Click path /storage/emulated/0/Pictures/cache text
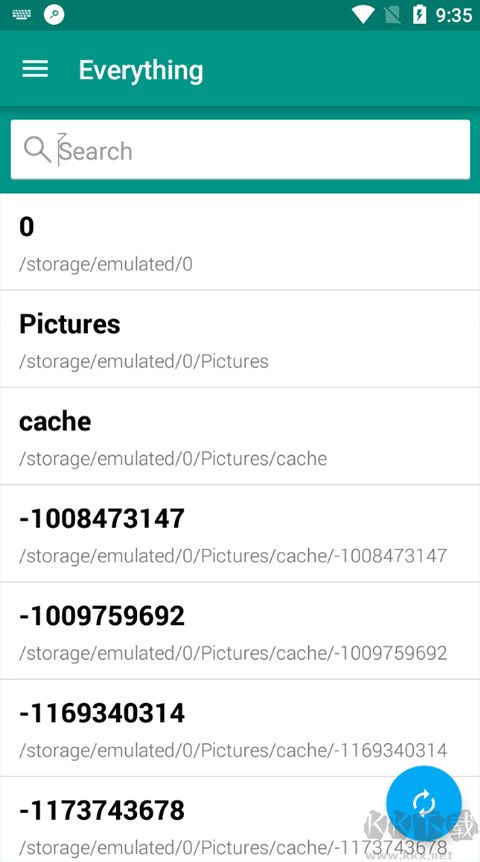The height and width of the screenshot is (862, 480). [x=173, y=458]
